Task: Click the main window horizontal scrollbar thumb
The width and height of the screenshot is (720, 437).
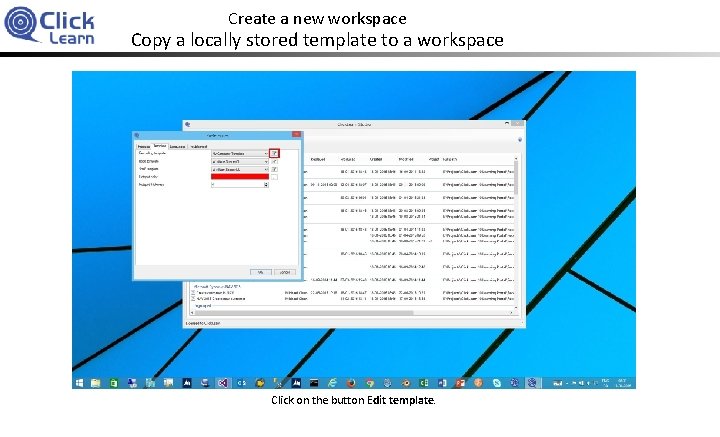Action: point(305,313)
